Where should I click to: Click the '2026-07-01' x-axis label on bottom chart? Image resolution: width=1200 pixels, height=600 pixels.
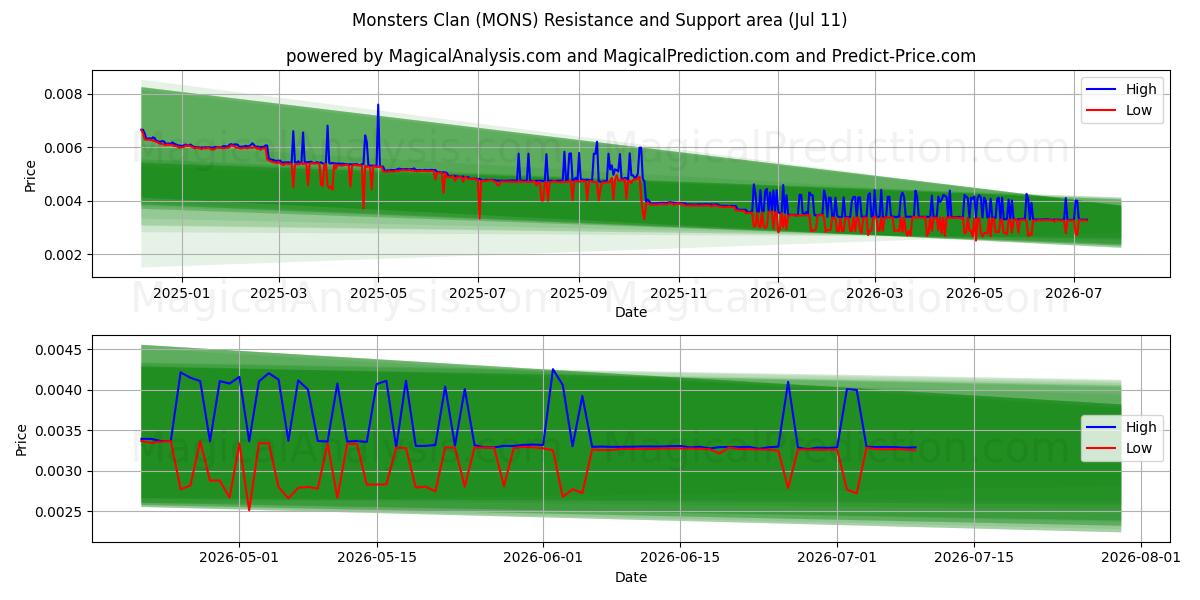coord(837,558)
